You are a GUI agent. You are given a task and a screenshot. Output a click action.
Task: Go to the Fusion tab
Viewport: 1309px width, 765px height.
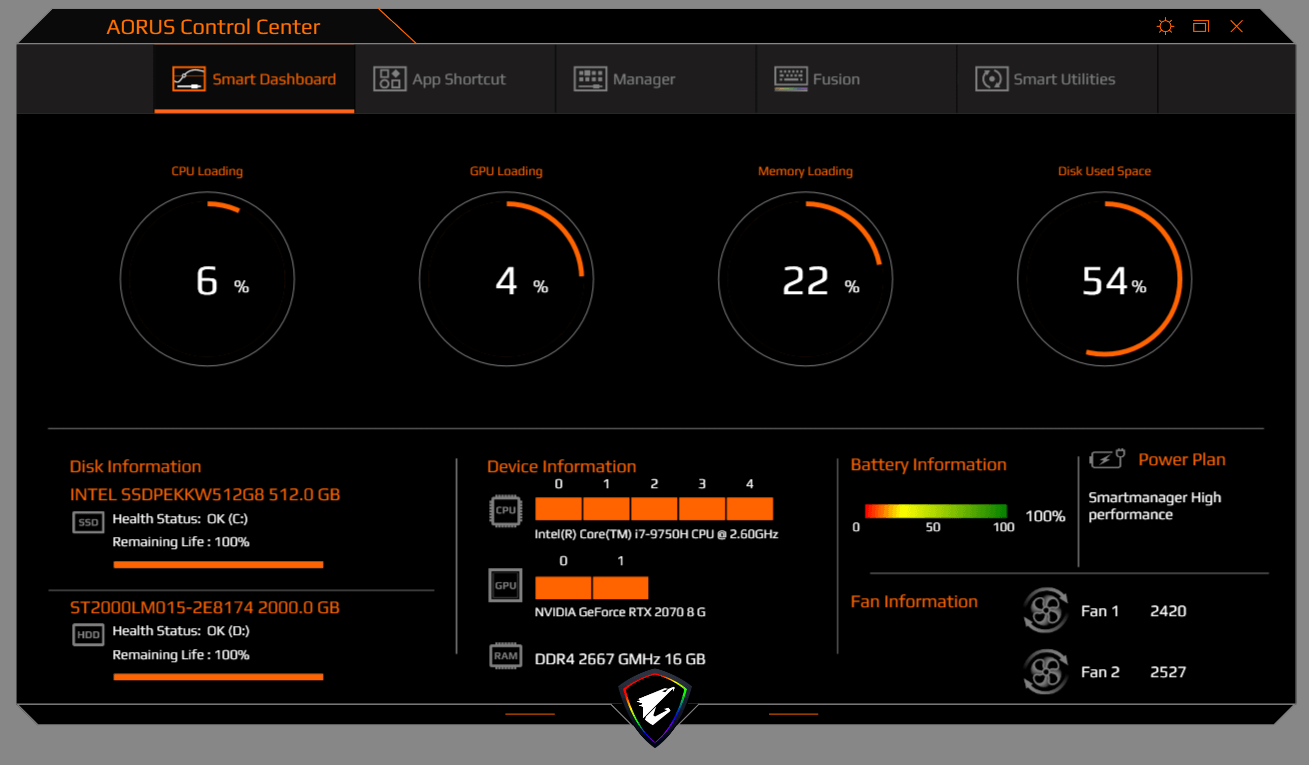pyautogui.click(x=817, y=79)
